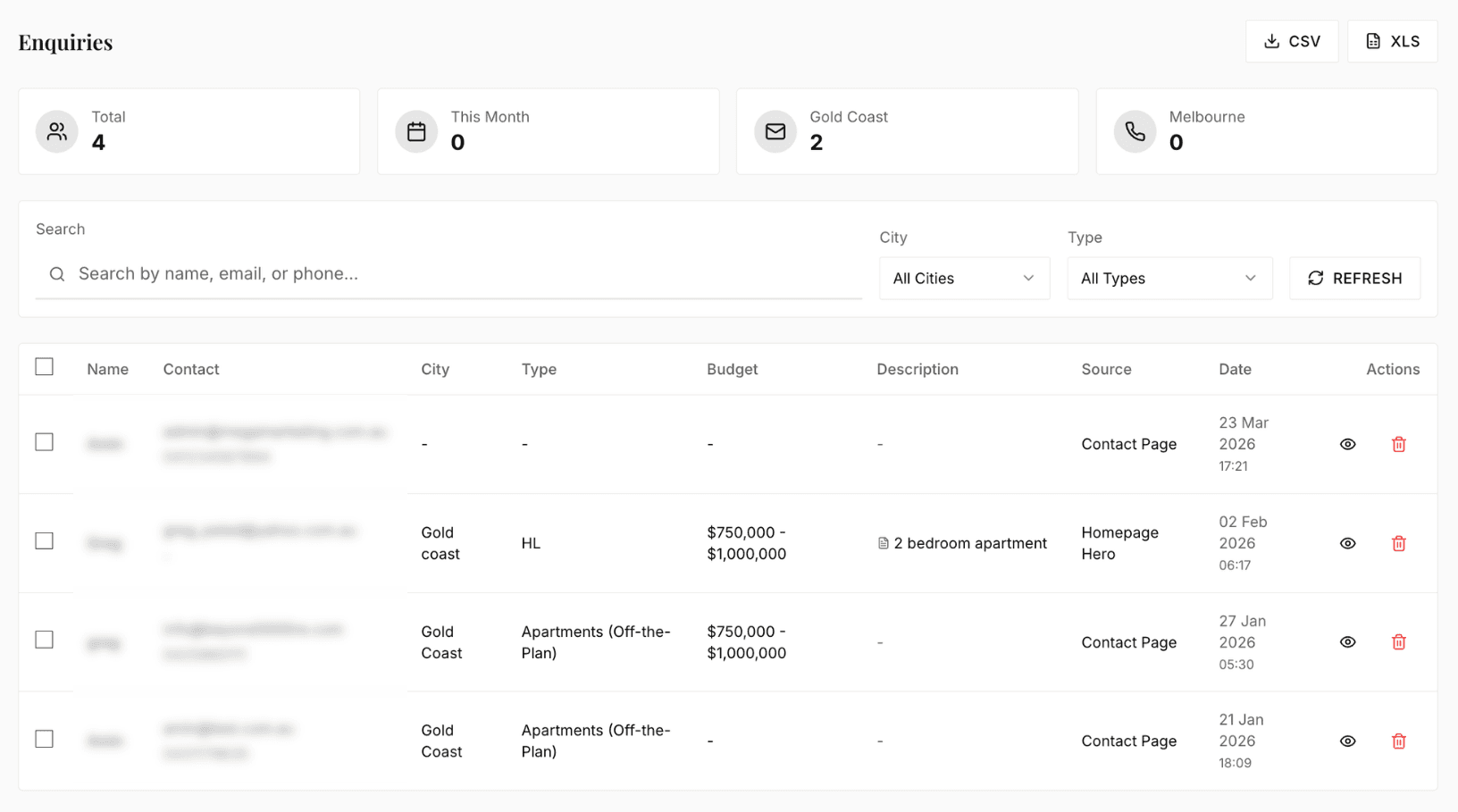This screenshot has height=812, width=1458.
Task: Click the spreadsheet icon on the XLS button
Action: pos(1373,41)
